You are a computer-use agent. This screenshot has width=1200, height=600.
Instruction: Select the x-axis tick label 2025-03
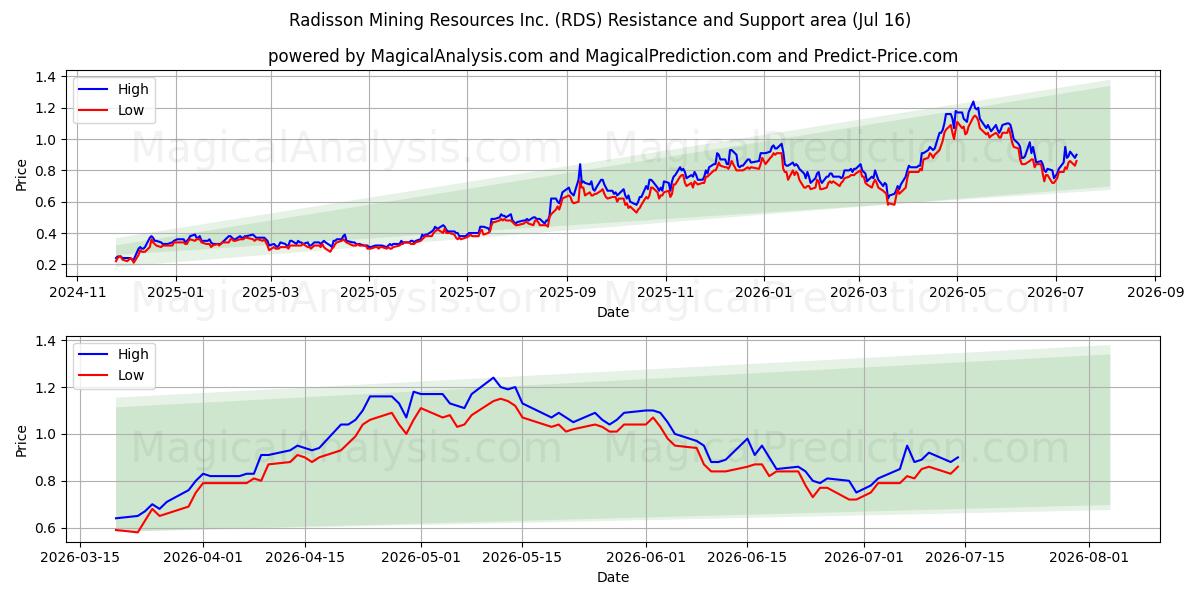click(271, 292)
